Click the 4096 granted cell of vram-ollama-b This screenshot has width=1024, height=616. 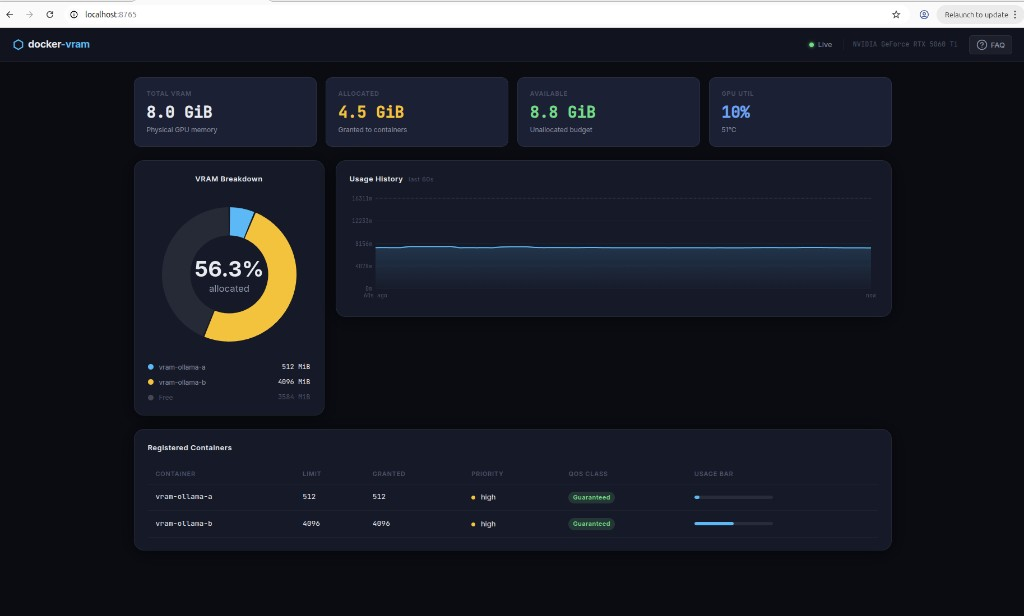pos(381,523)
